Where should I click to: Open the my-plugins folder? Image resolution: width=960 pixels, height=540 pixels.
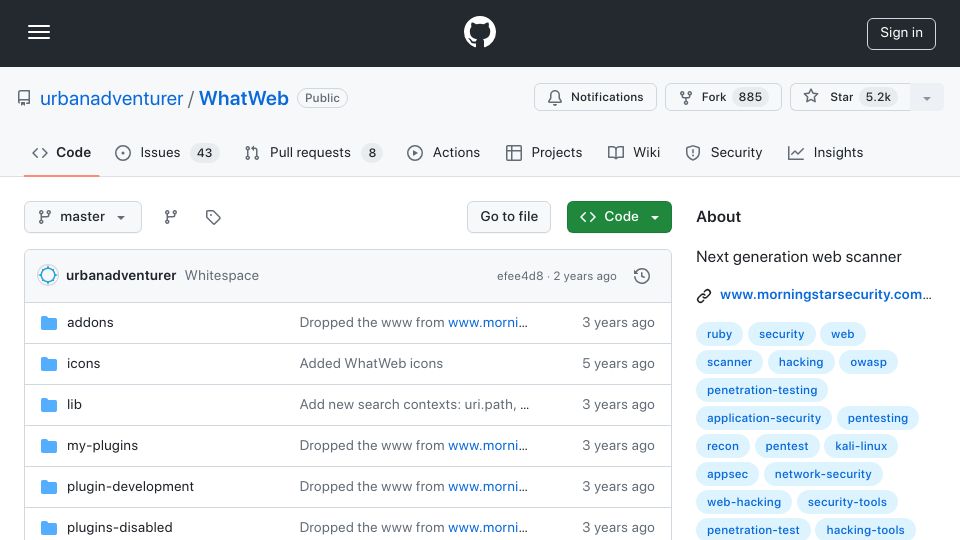(x=102, y=446)
